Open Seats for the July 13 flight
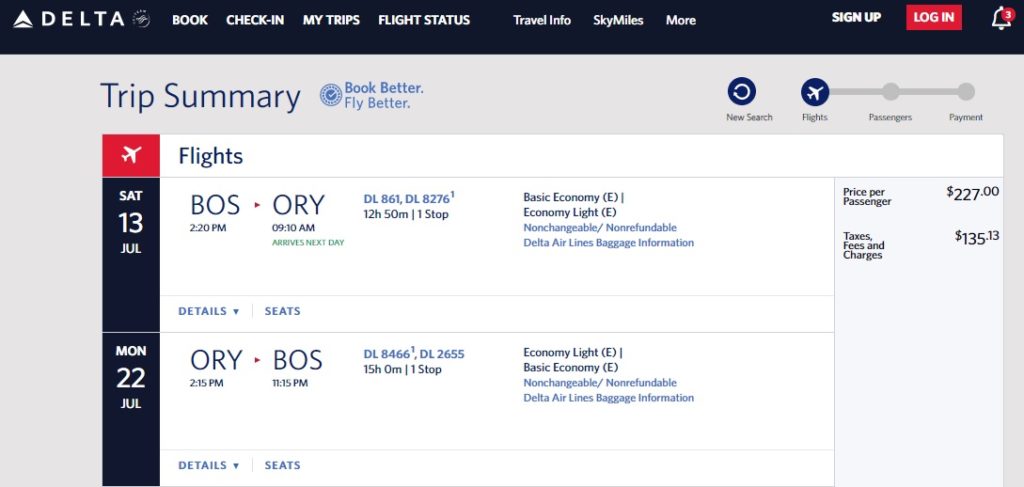The height and width of the screenshot is (487, 1024). 282,311
